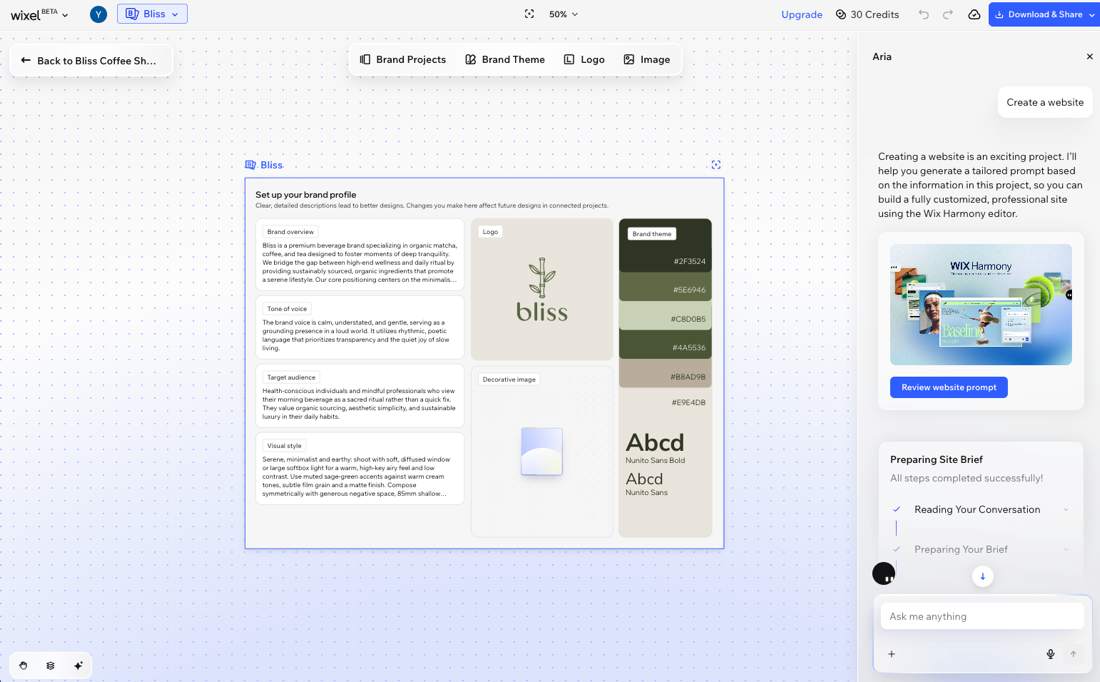
Task: Select the decorative image placeholder
Action: pyautogui.click(x=542, y=452)
